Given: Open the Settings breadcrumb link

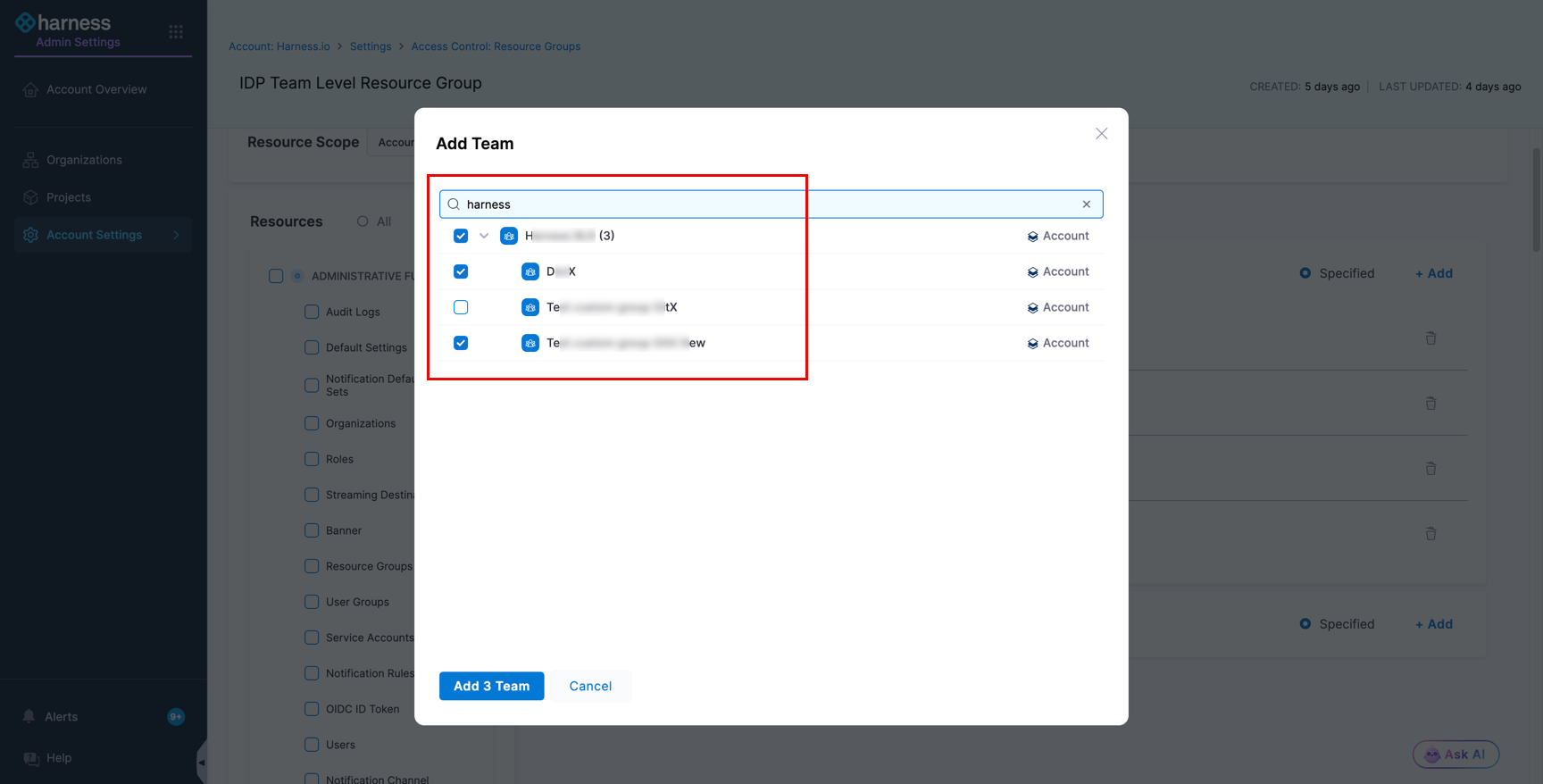Looking at the screenshot, I should point(371,46).
